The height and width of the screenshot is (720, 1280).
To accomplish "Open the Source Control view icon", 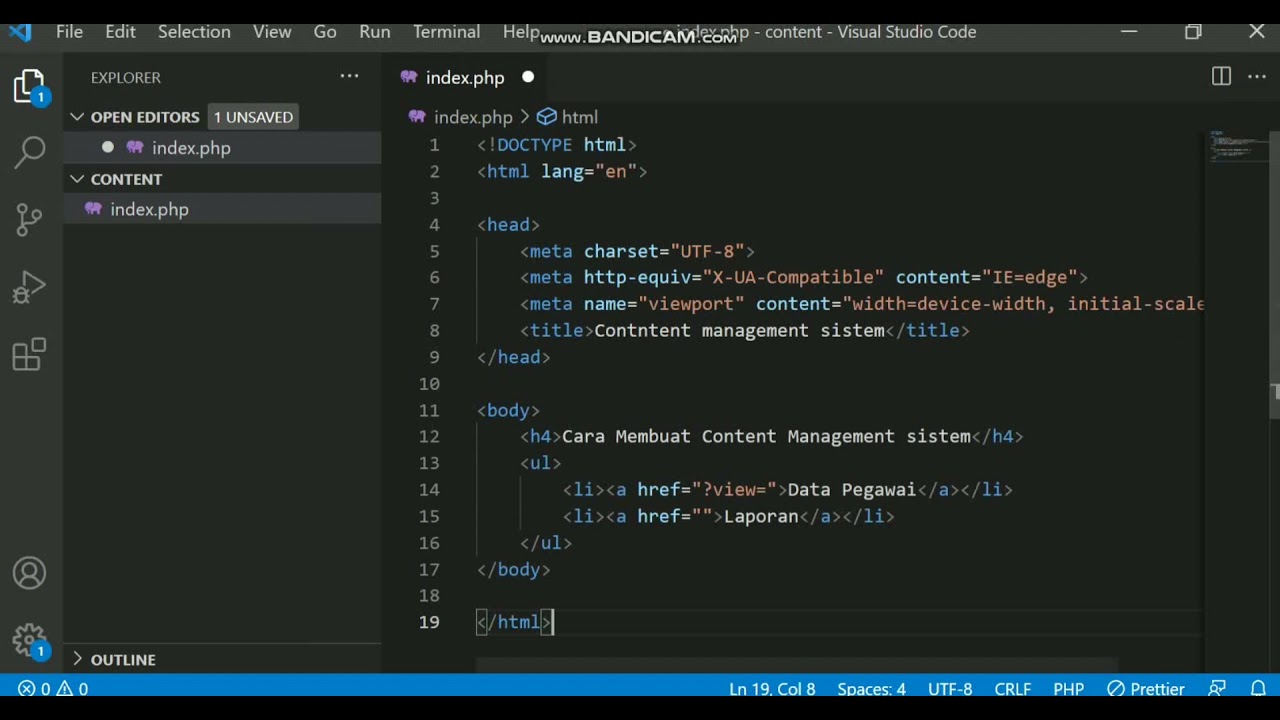I will [30, 220].
